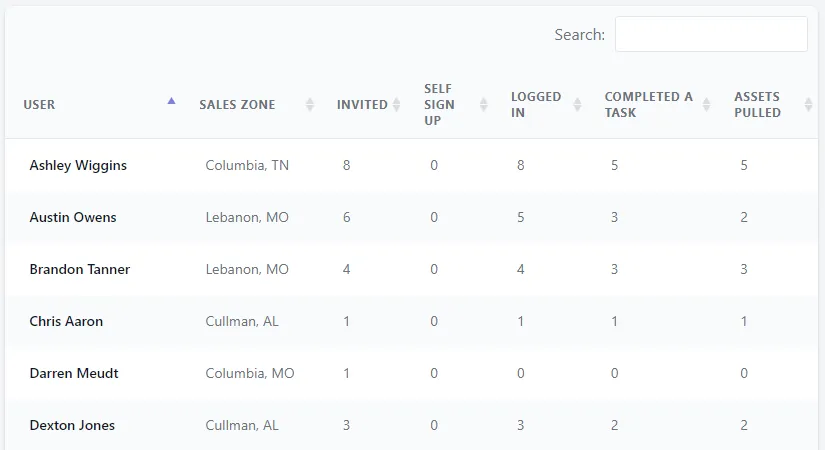Click the Invited column sort icon
This screenshot has height=450, width=825.
397,105
